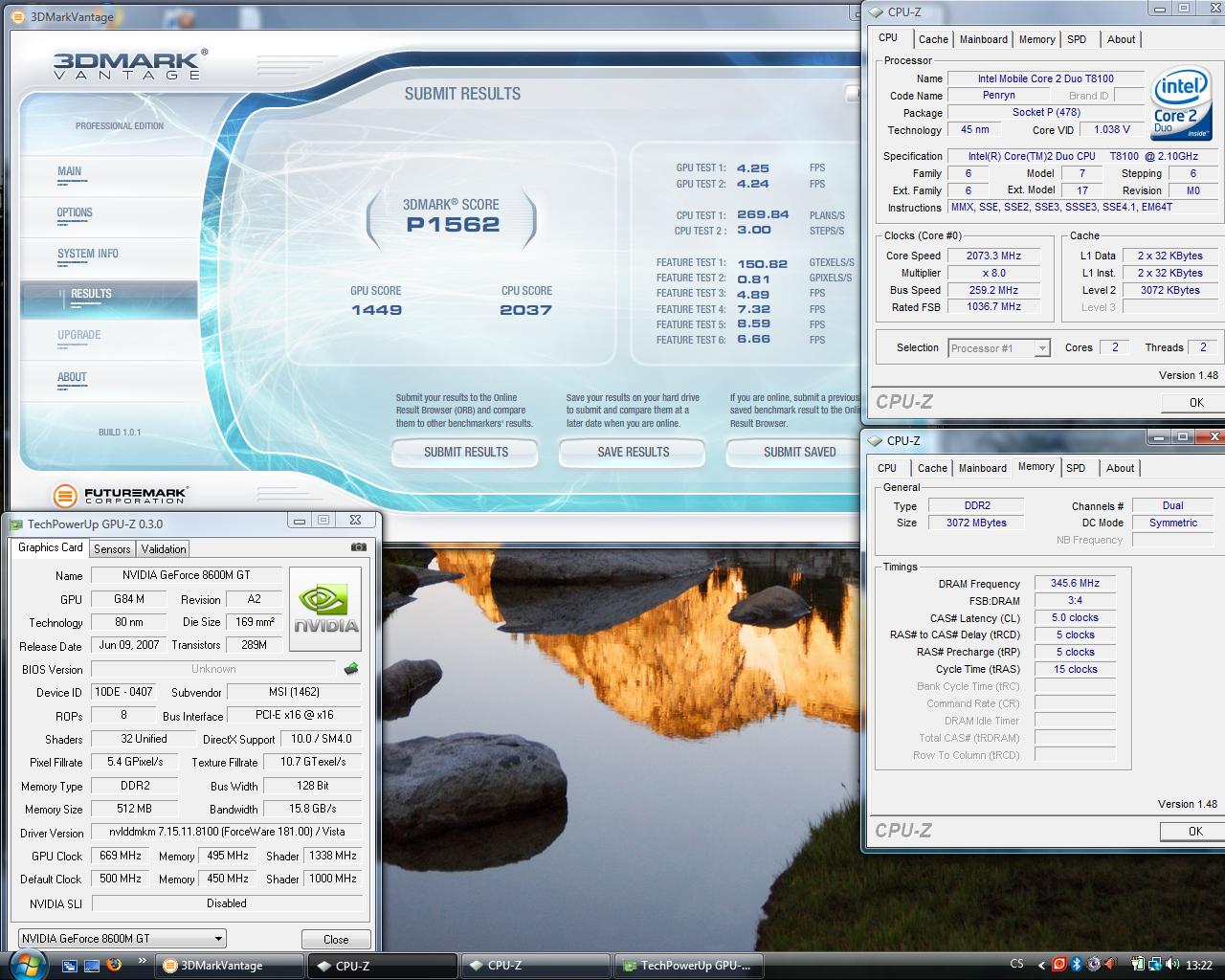Open ABOUT in 3DMark sidebar
The height and width of the screenshot is (980, 1225).
click(x=72, y=378)
